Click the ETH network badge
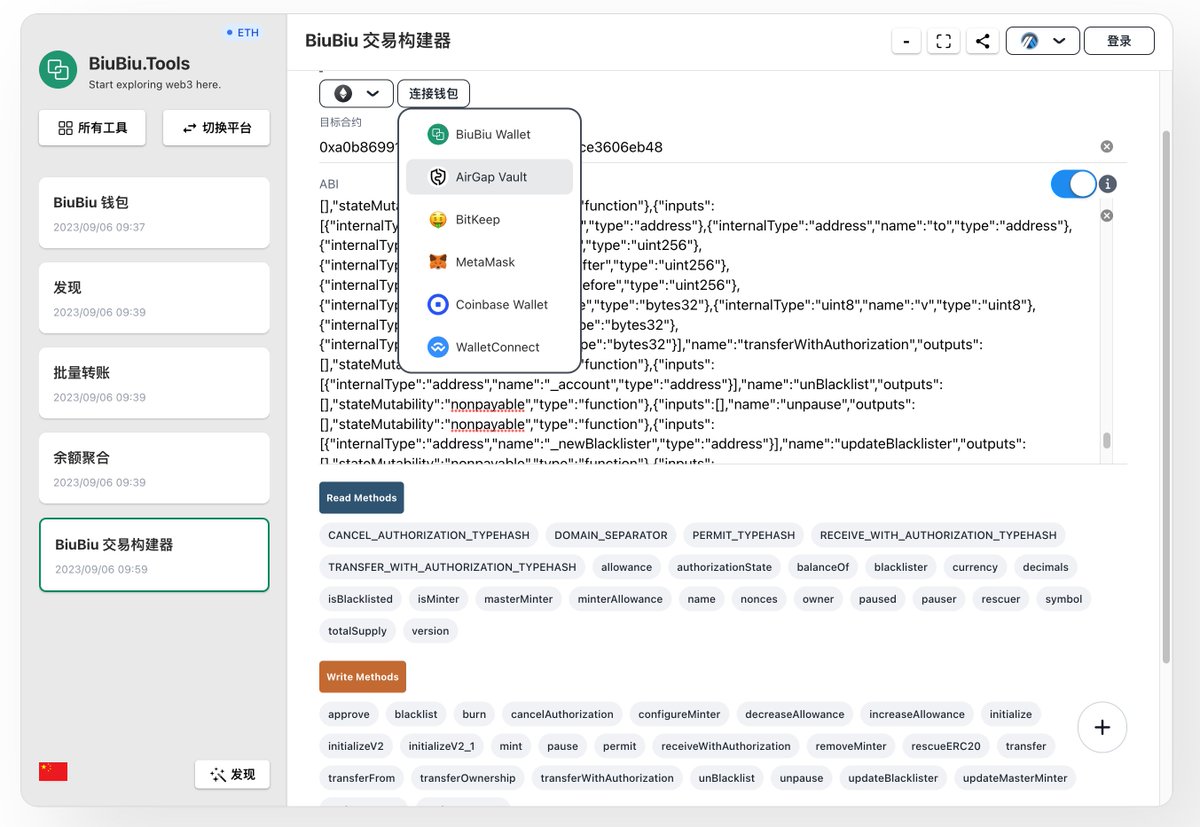This screenshot has height=827, width=1200. (243, 33)
